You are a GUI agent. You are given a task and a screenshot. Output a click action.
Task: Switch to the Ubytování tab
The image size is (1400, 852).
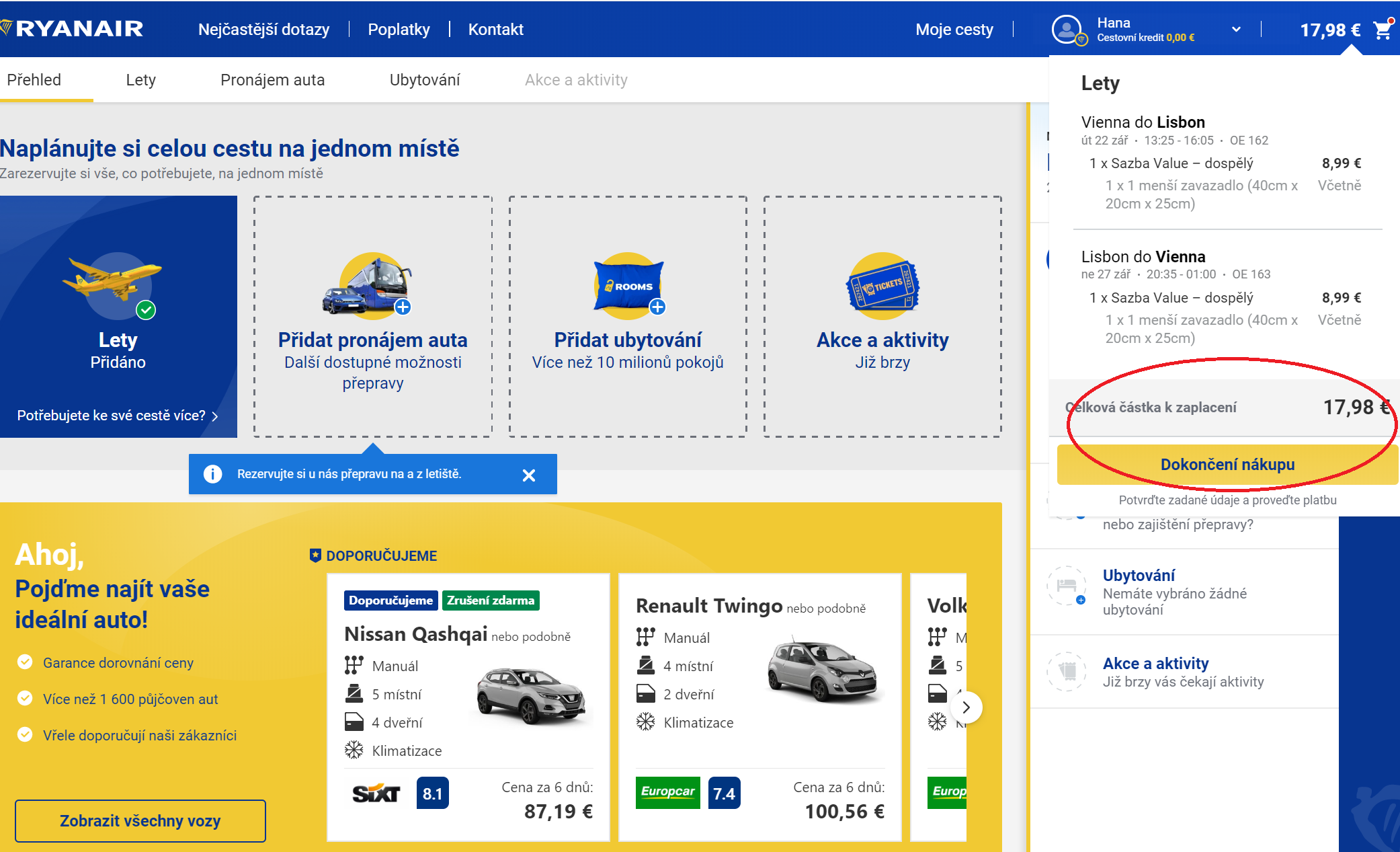point(425,80)
